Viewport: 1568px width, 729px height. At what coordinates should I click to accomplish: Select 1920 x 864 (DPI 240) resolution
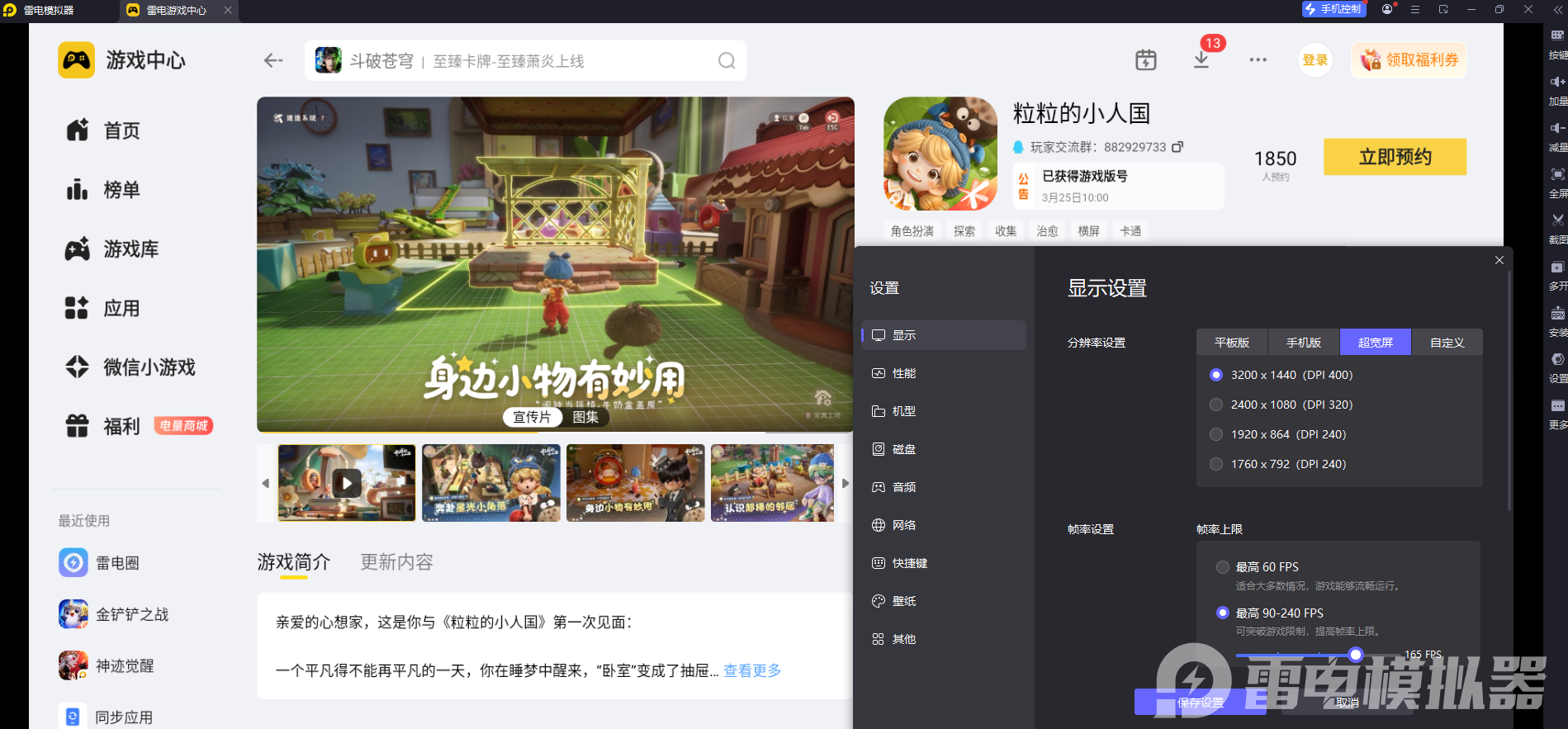1216,434
